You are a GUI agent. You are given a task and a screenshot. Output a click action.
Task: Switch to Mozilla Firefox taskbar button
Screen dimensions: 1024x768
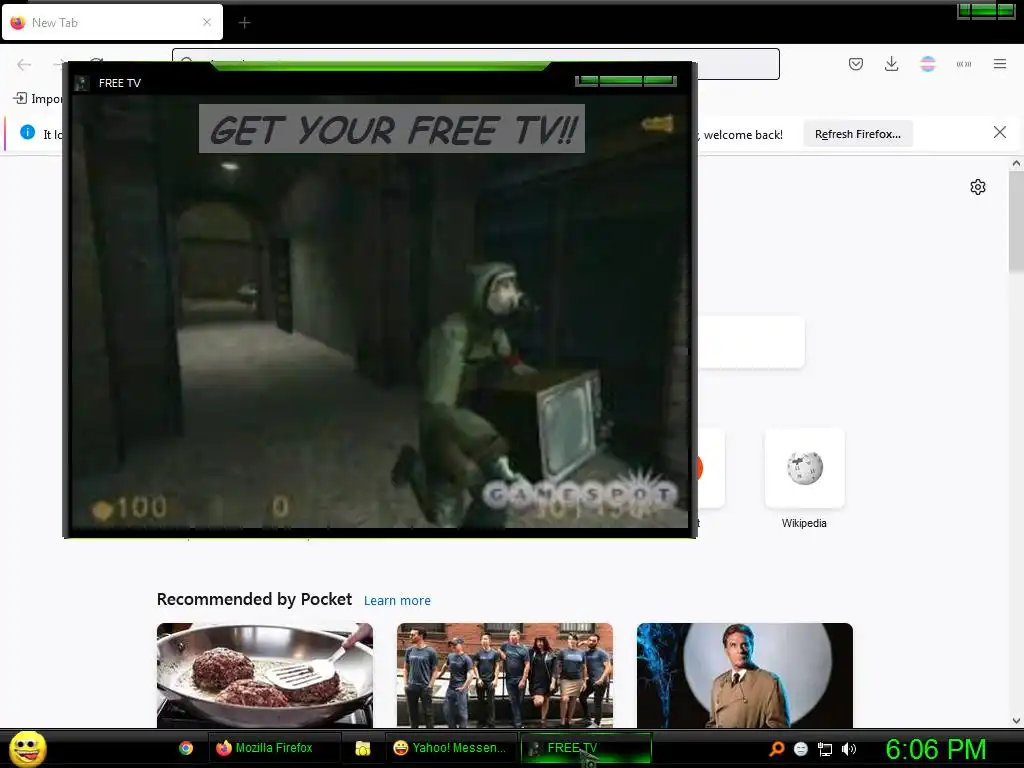pyautogui.click(x=274, y=748)
